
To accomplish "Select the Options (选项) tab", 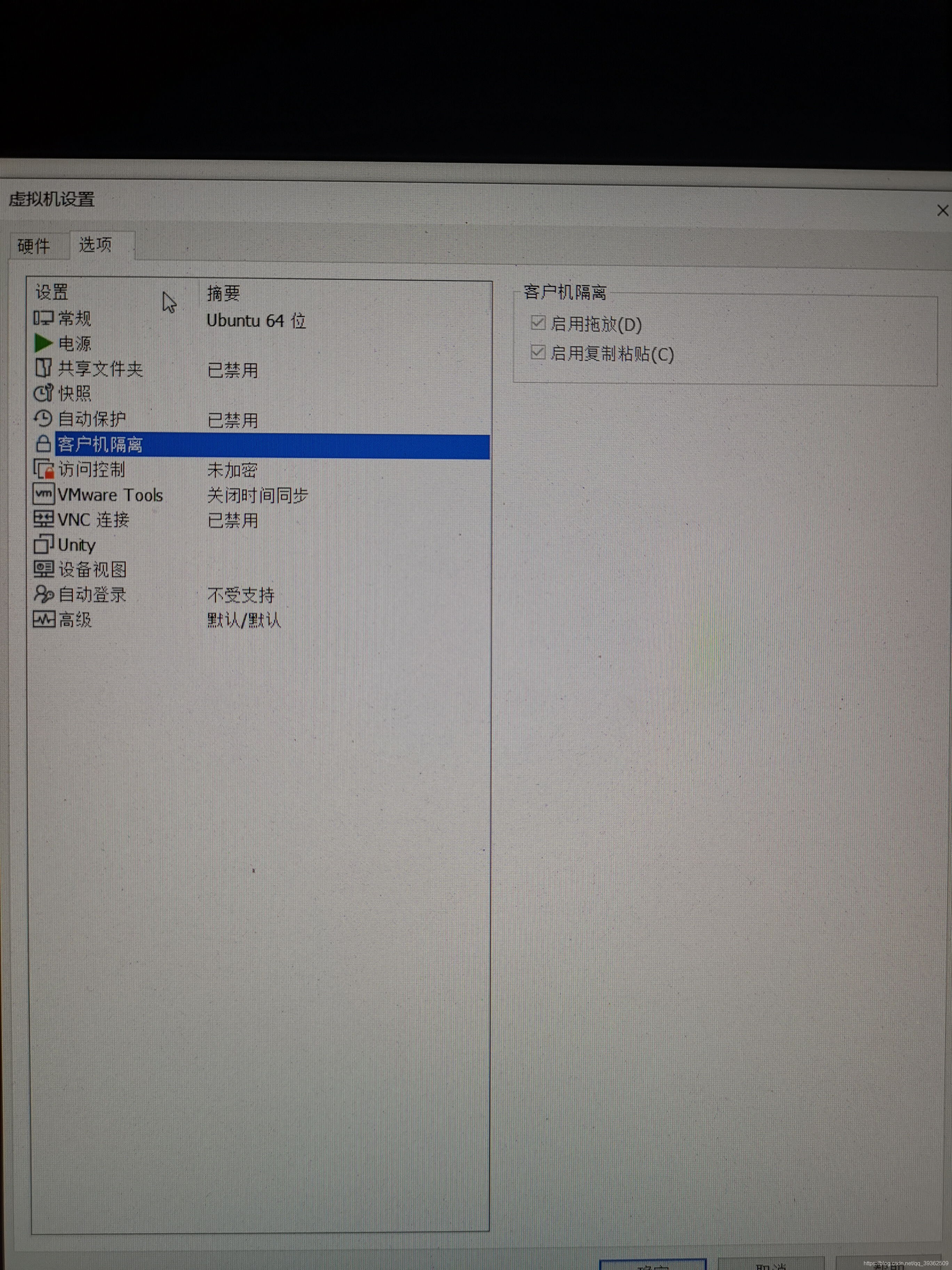I will (95, 245).
